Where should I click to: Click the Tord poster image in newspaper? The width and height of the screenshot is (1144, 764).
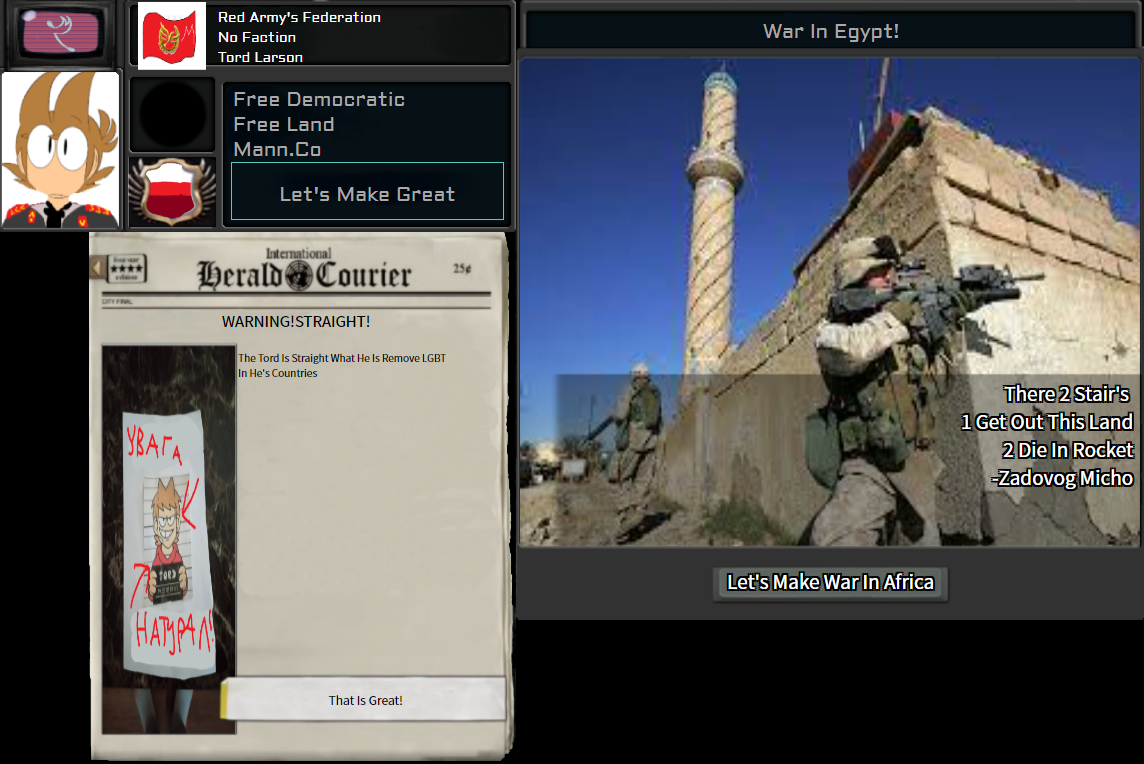[x=169, y=540]
